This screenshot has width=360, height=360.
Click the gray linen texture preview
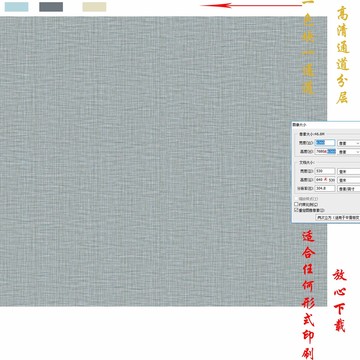point(163,161)
